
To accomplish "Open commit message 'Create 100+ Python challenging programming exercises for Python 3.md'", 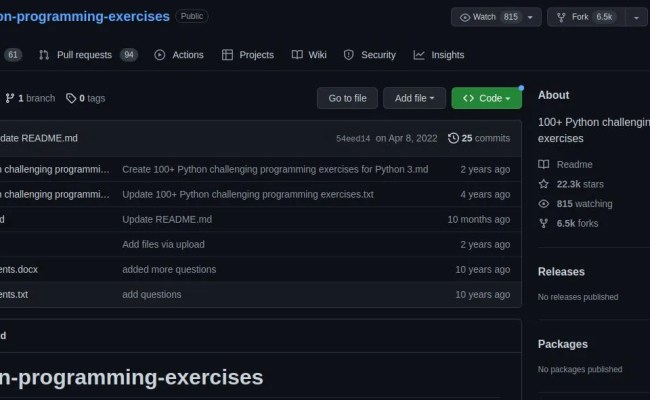I will click(275, 170).
